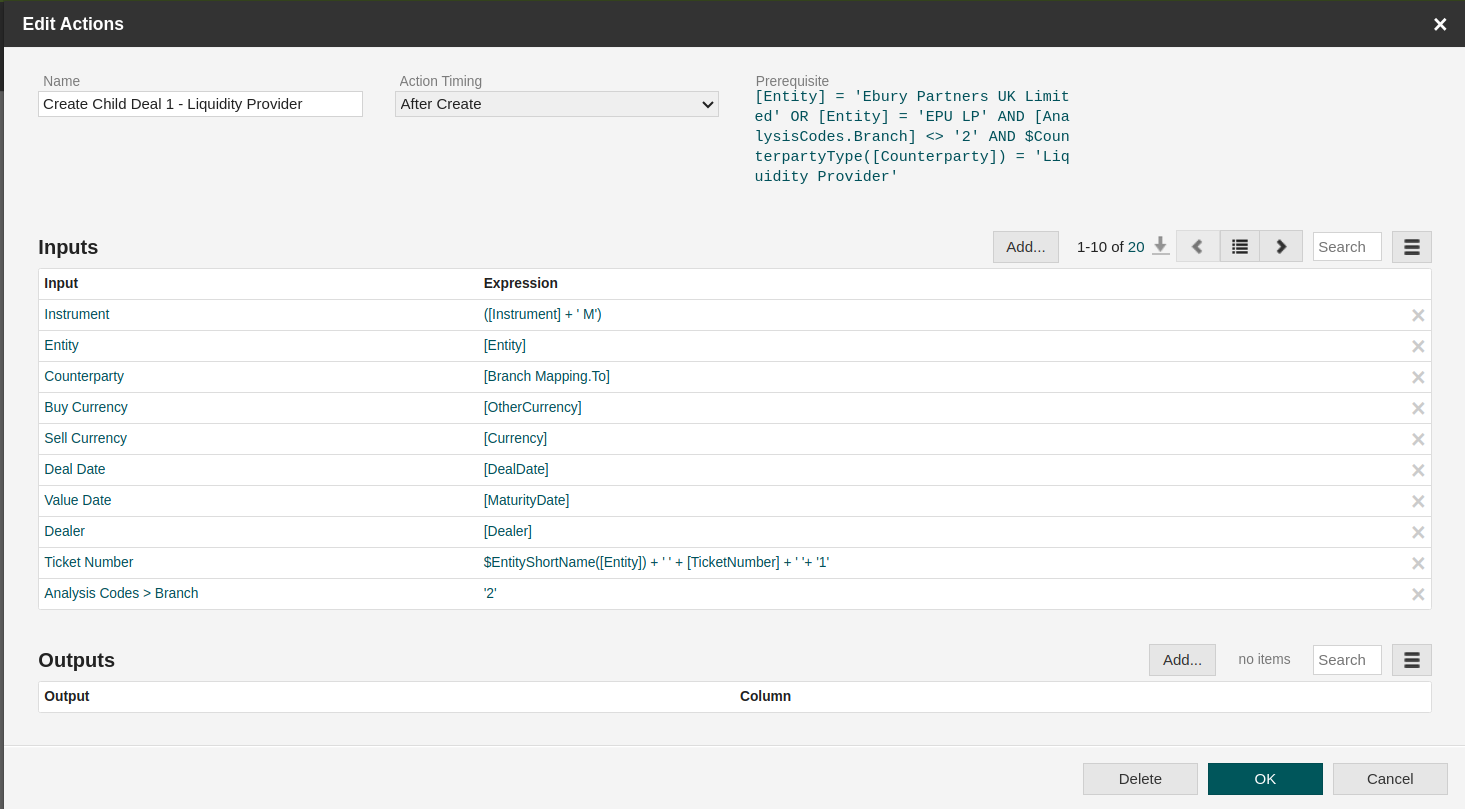Open the Action Timing dropdown

(557, 104)
